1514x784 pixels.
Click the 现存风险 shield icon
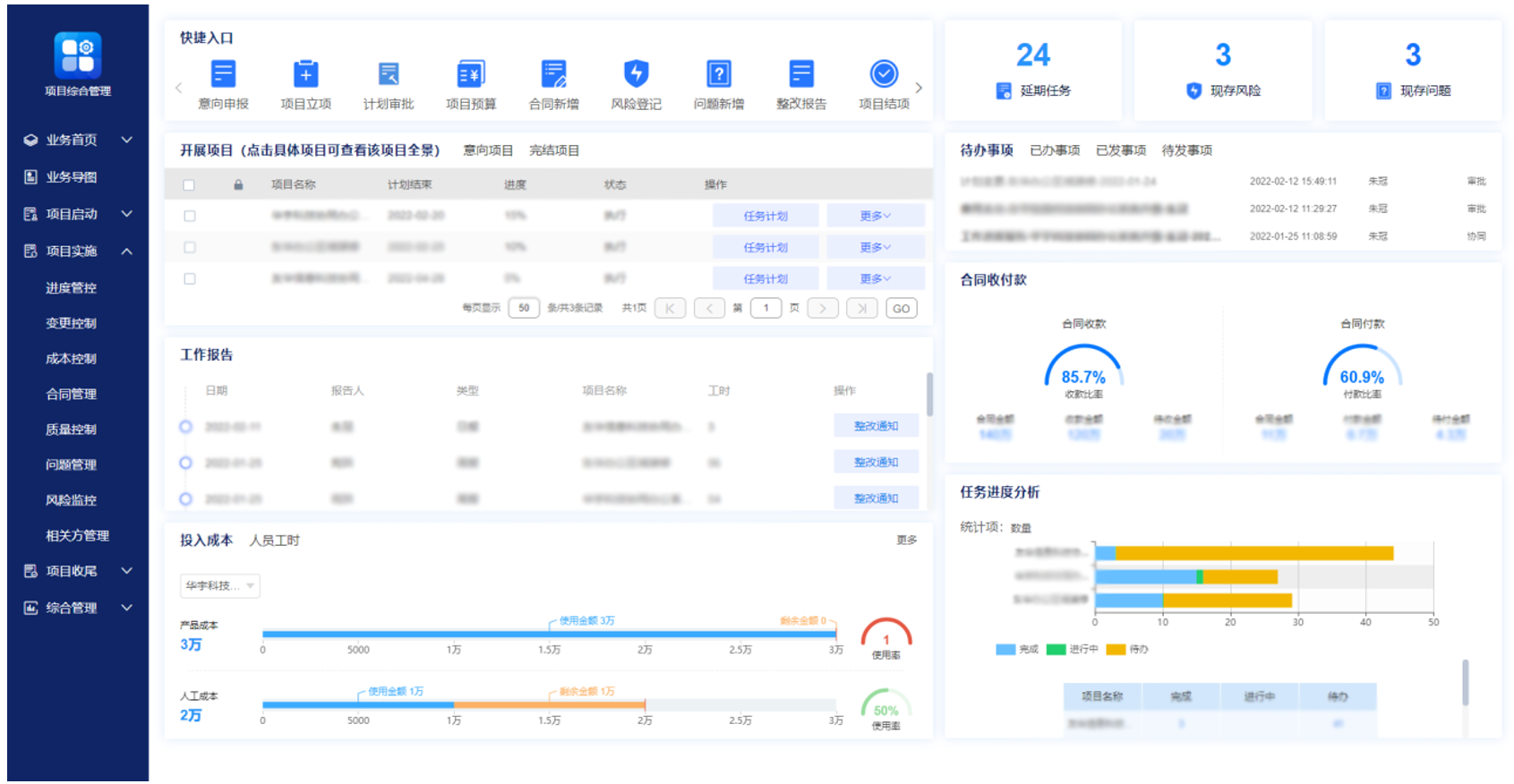tap(1193, 90)
